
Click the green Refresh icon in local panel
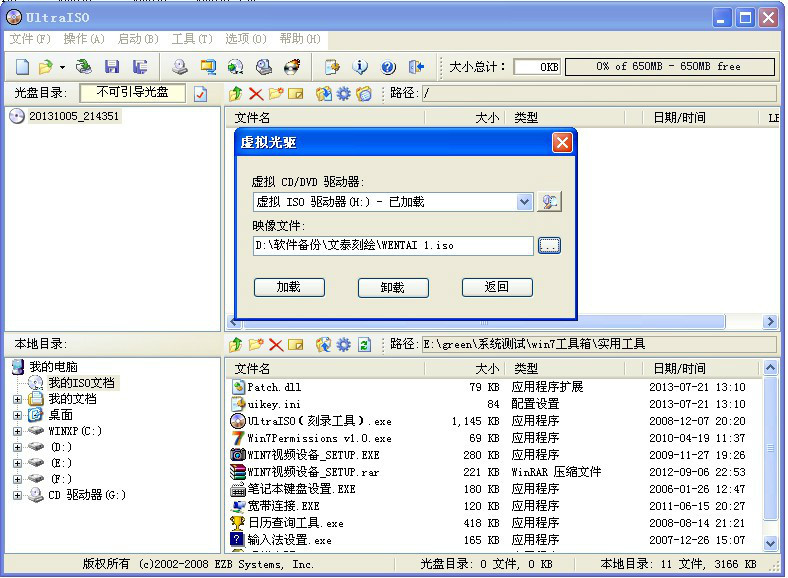pos(364,344)
